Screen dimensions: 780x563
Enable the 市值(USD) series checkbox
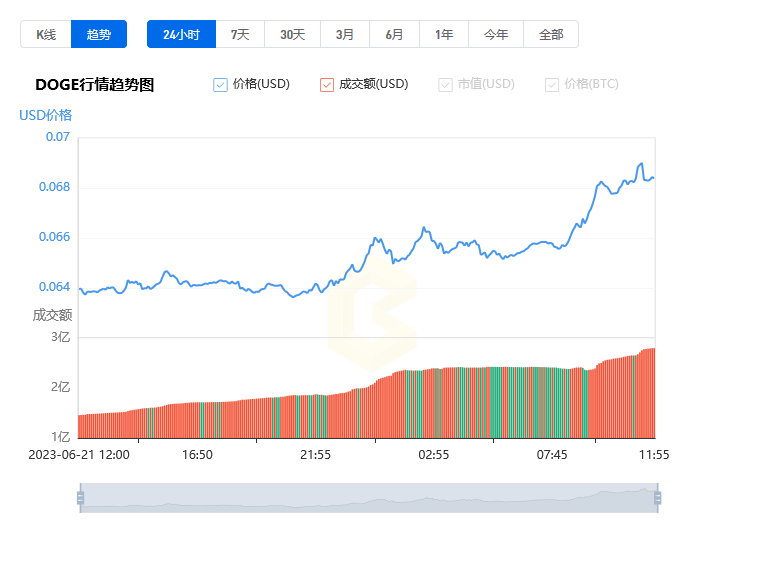445,85
